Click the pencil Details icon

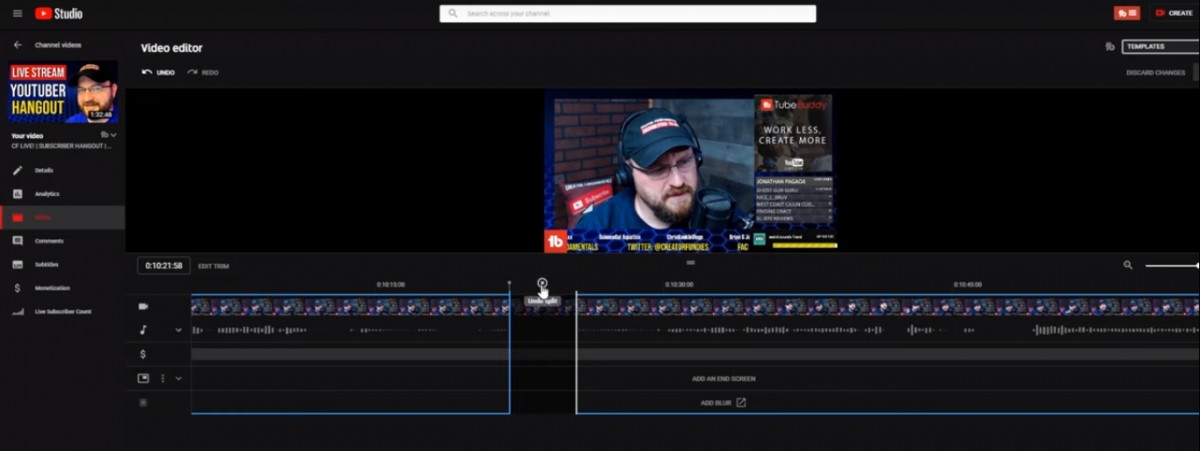[x=17, y=170]
